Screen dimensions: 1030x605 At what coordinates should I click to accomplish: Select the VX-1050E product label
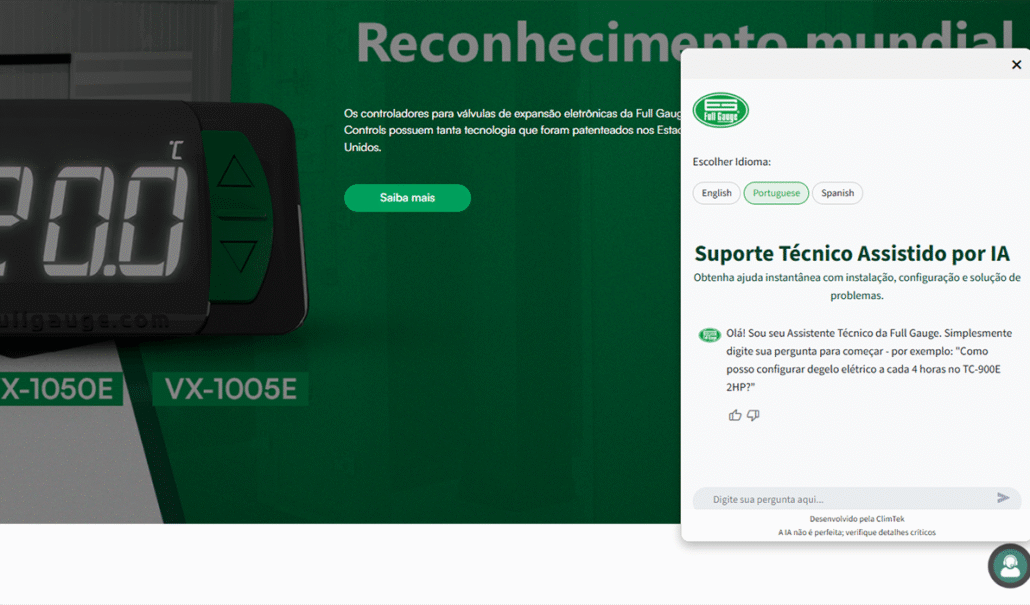pyautogui.click(x=60, y=389)
